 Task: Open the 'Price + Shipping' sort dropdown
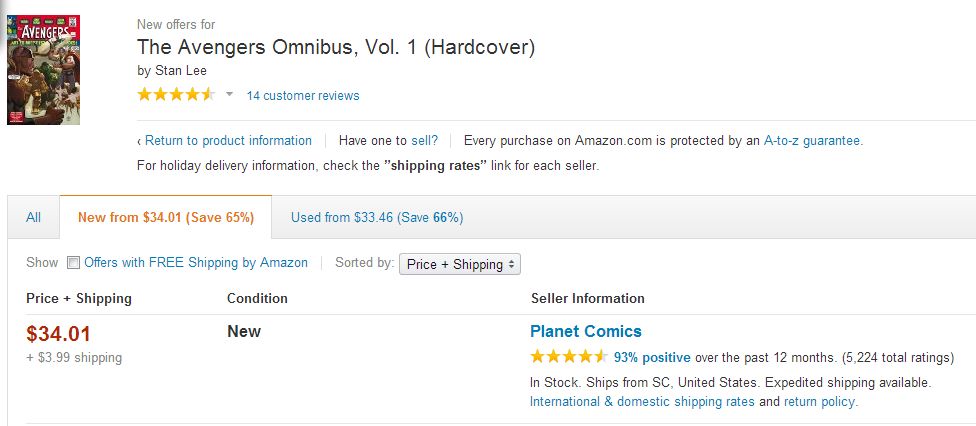click(460, 264)
